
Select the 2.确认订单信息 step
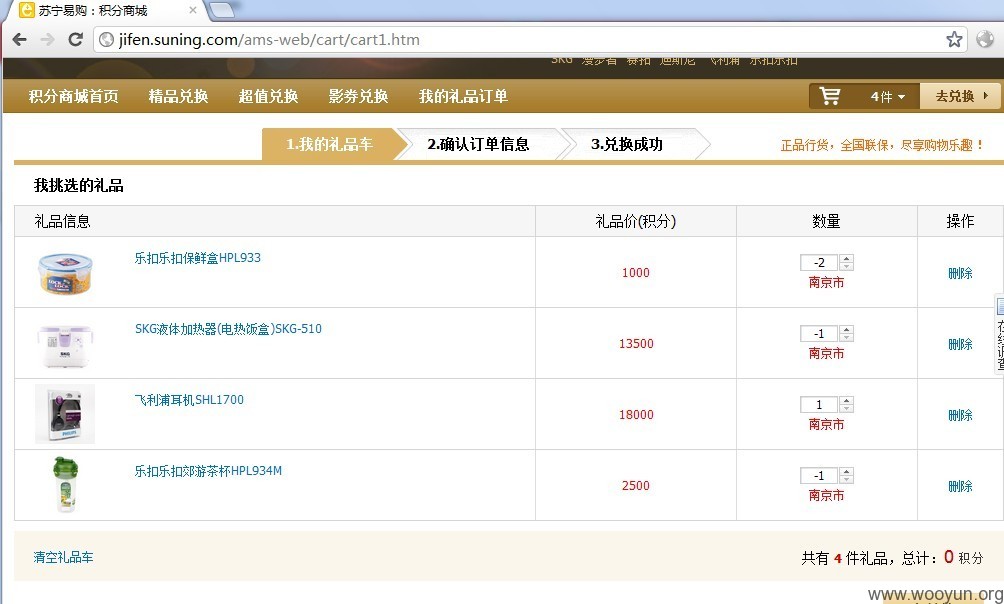[478, 144]
